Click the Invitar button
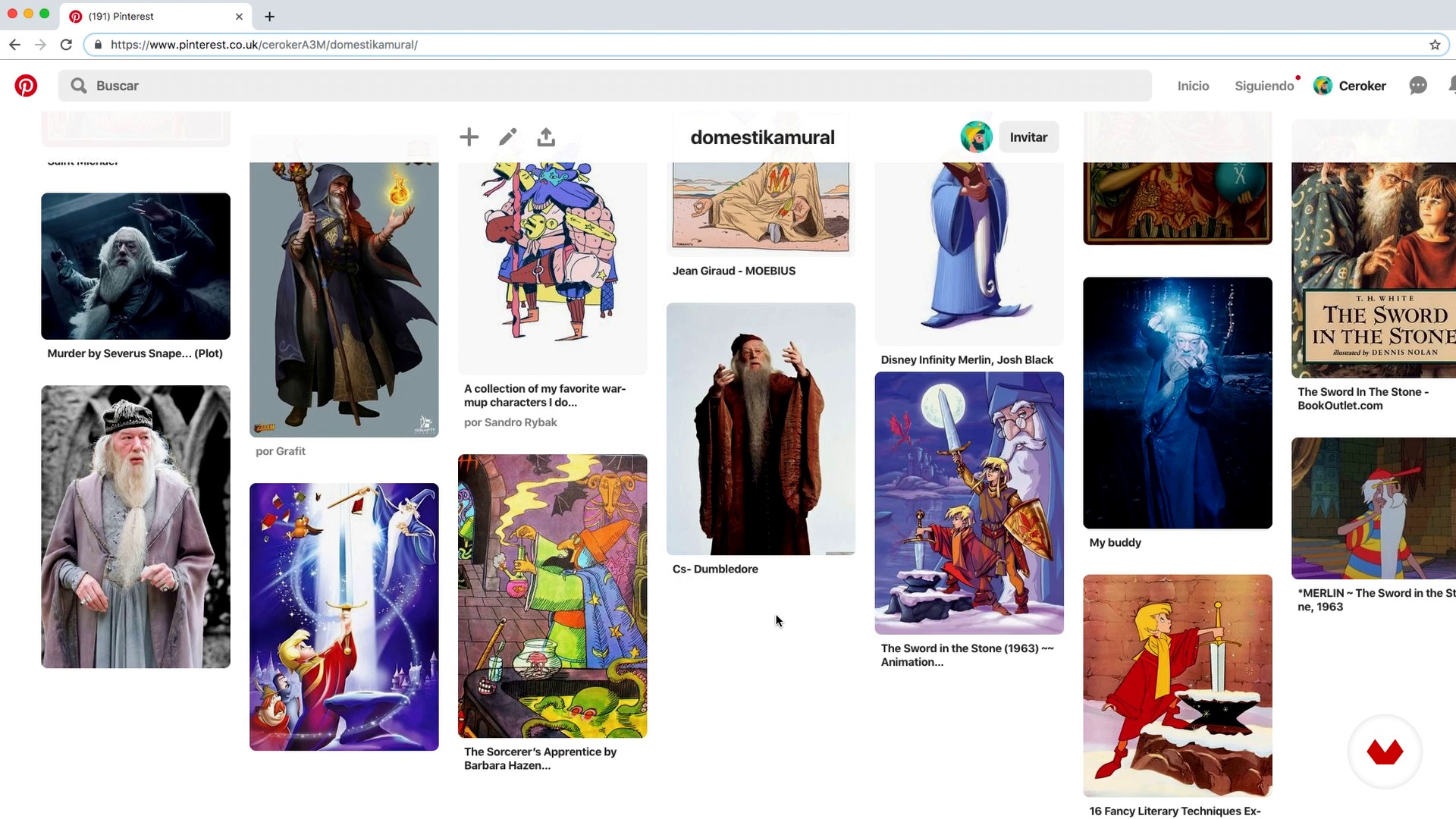Viewport: 1456px width, 819px height. (x=1028, y=137)
